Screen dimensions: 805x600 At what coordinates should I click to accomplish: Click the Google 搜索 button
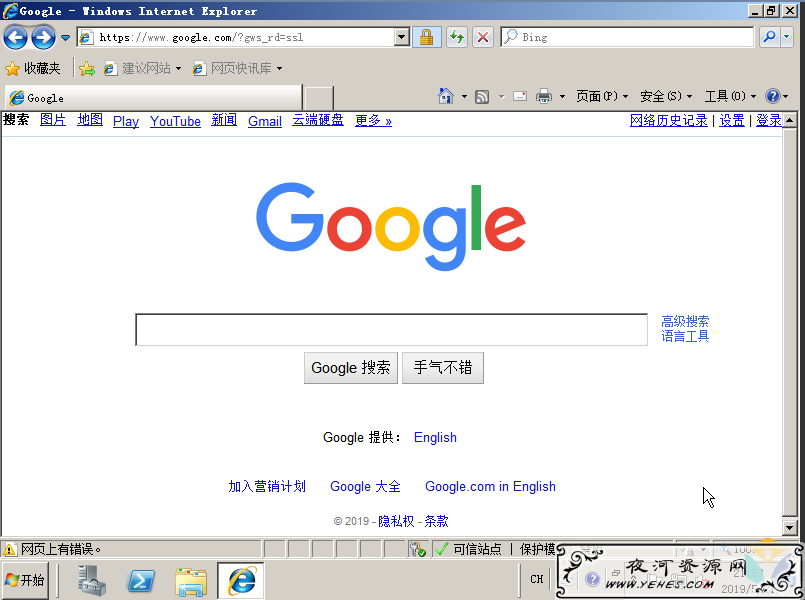351,367
